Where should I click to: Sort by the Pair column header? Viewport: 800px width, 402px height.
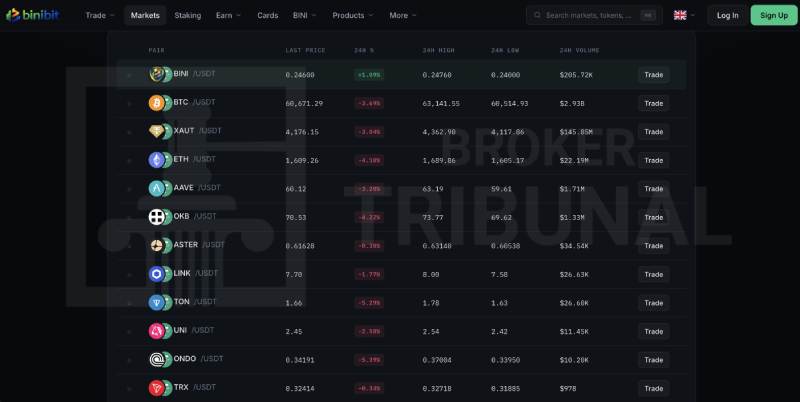click(157, 51)
